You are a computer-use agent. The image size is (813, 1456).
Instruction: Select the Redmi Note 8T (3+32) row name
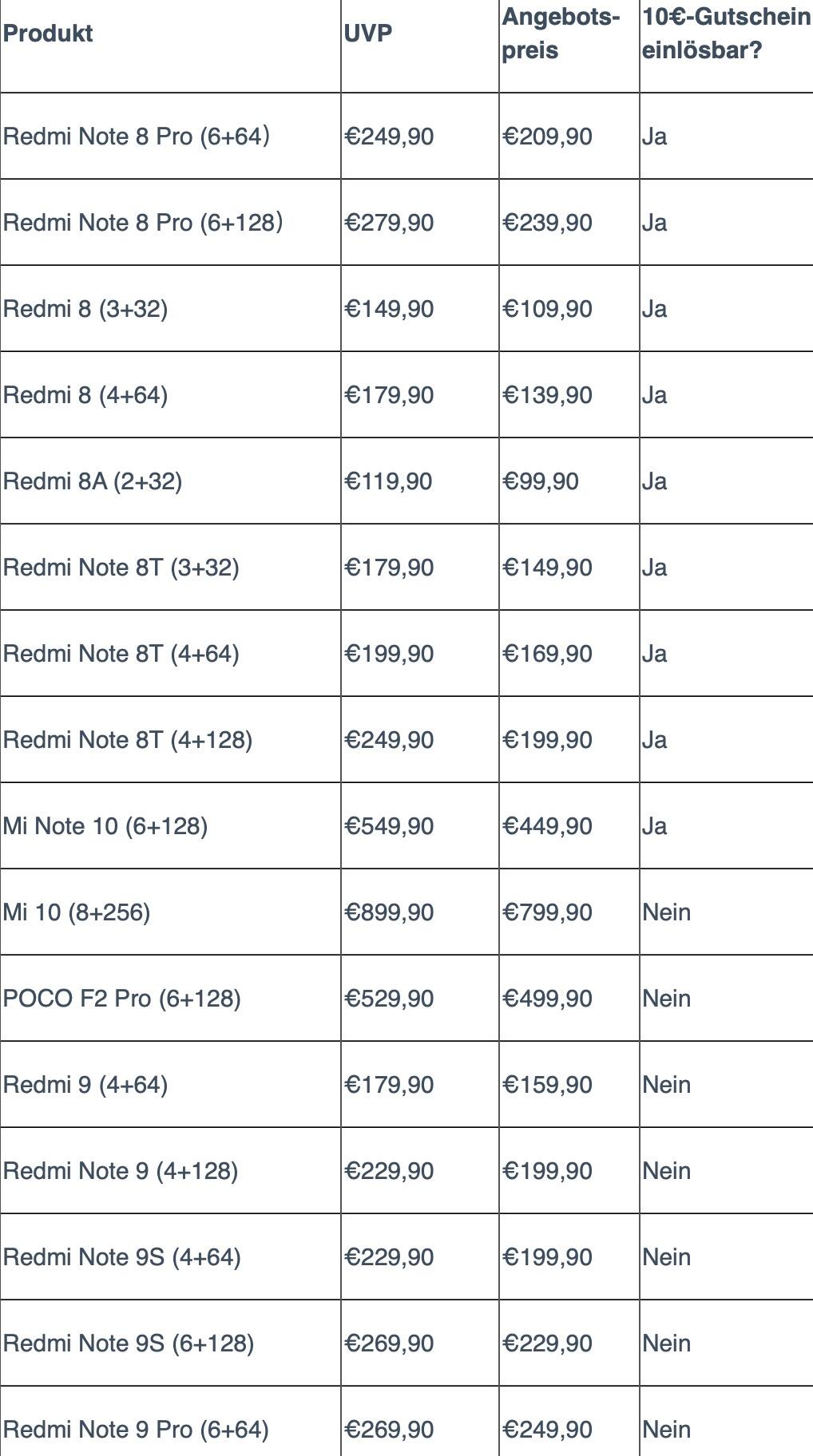pyautogui.click(x=121, y=568)
